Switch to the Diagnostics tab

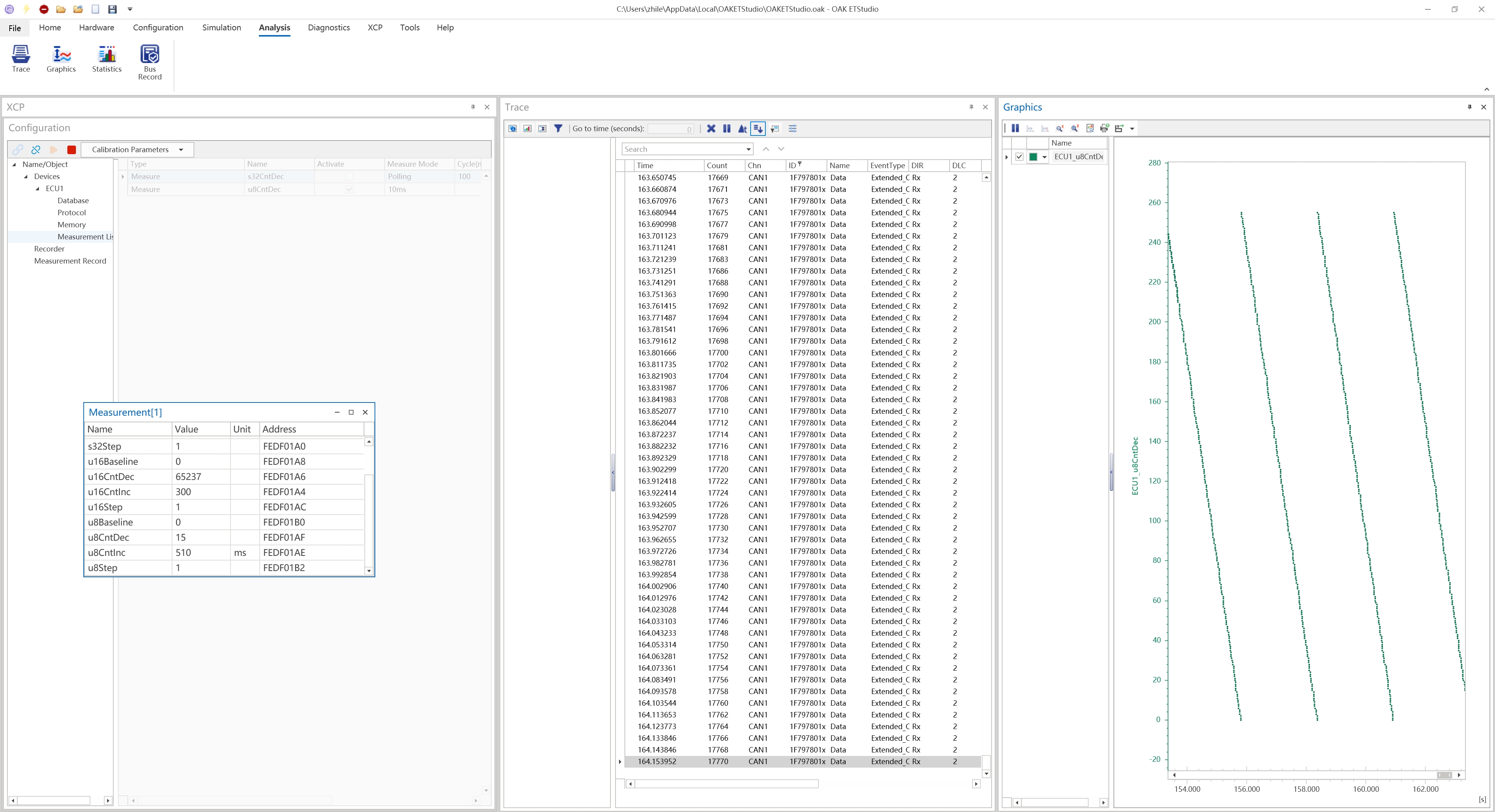[x=329, y=27]
